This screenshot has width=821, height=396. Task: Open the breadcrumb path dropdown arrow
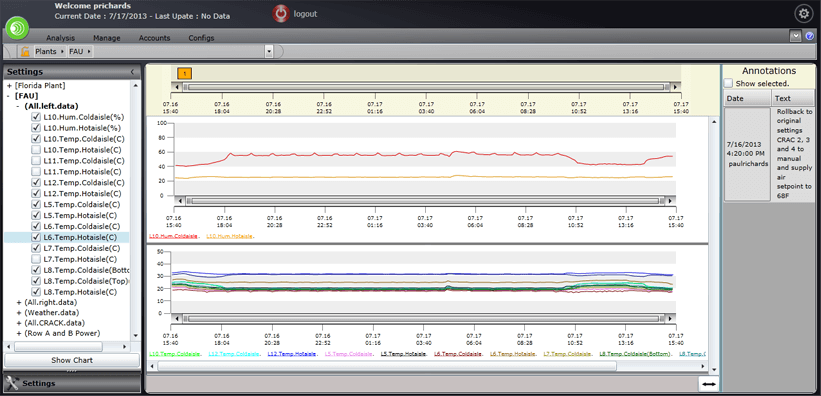coord(269,51)
